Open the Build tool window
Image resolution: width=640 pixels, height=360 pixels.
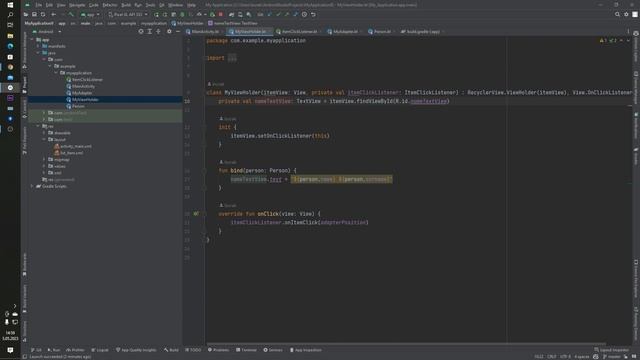coord(171,350)
